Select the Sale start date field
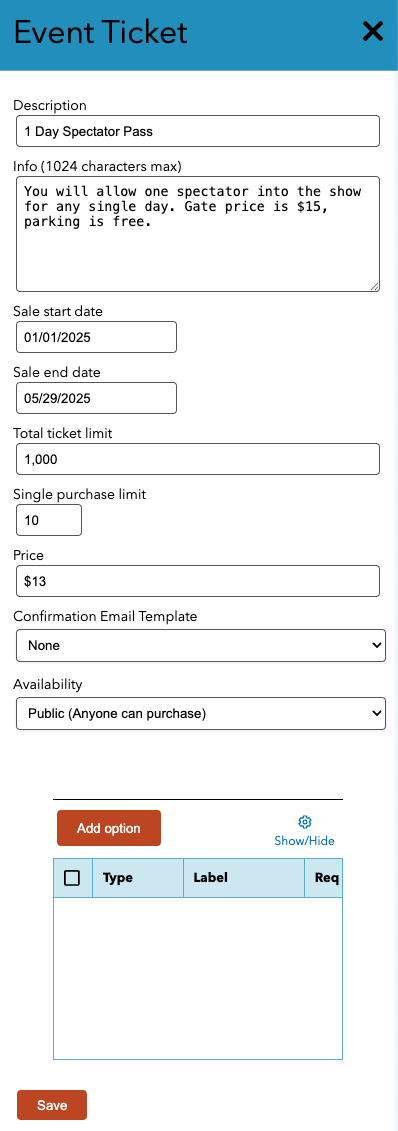Screen dimensions: 398x1131 tap(97, 337)
